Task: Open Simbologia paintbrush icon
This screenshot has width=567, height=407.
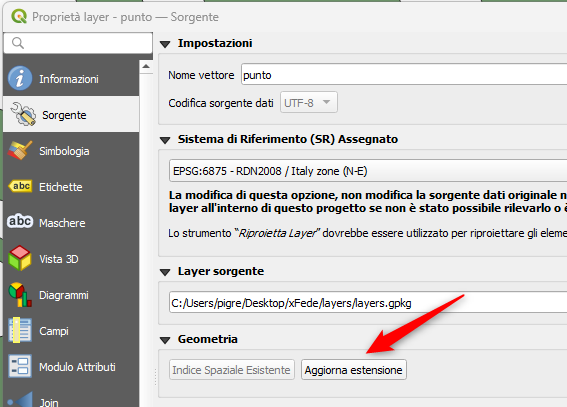Action: point(20,150)
